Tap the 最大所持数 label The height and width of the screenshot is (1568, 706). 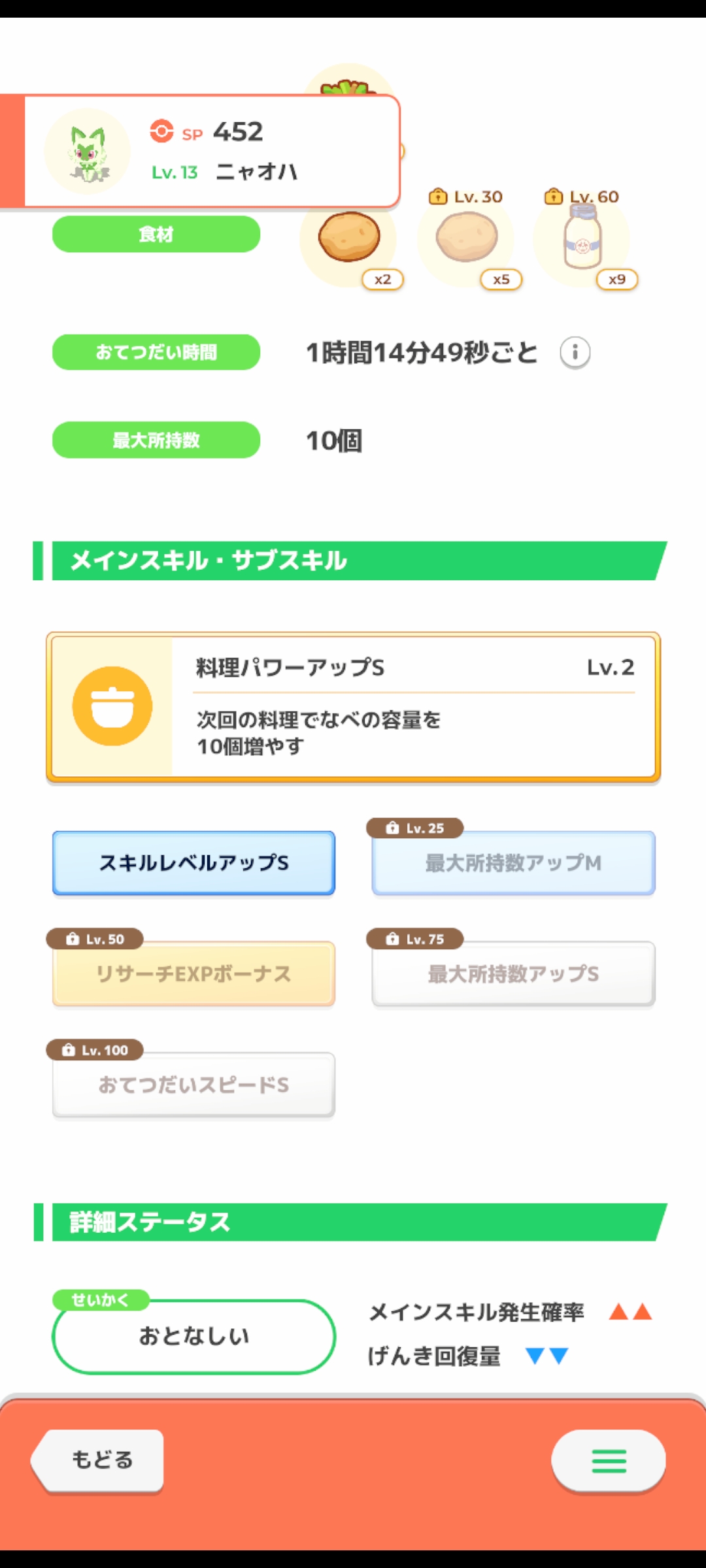tap(156, 440)
